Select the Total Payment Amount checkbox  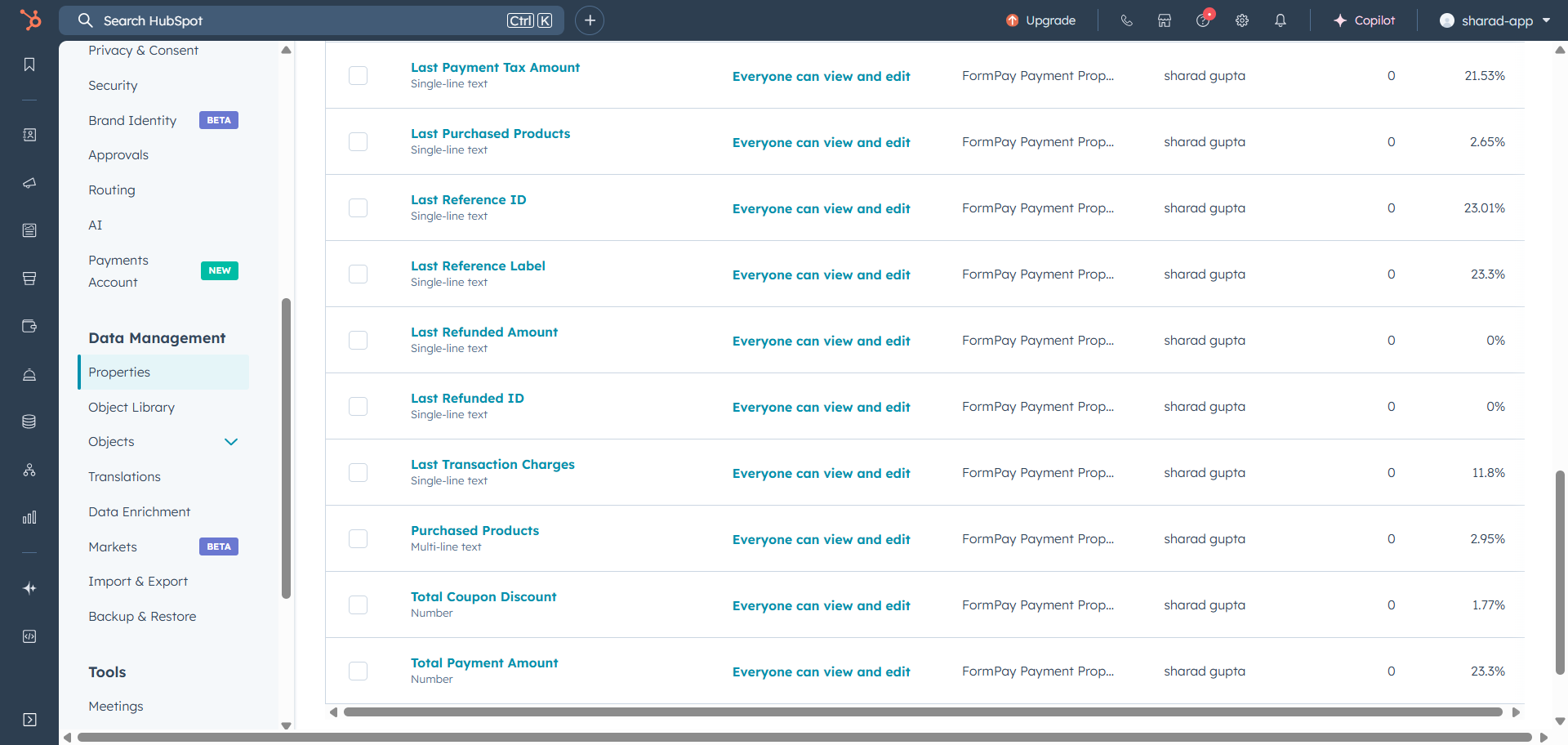click(358, 671)
